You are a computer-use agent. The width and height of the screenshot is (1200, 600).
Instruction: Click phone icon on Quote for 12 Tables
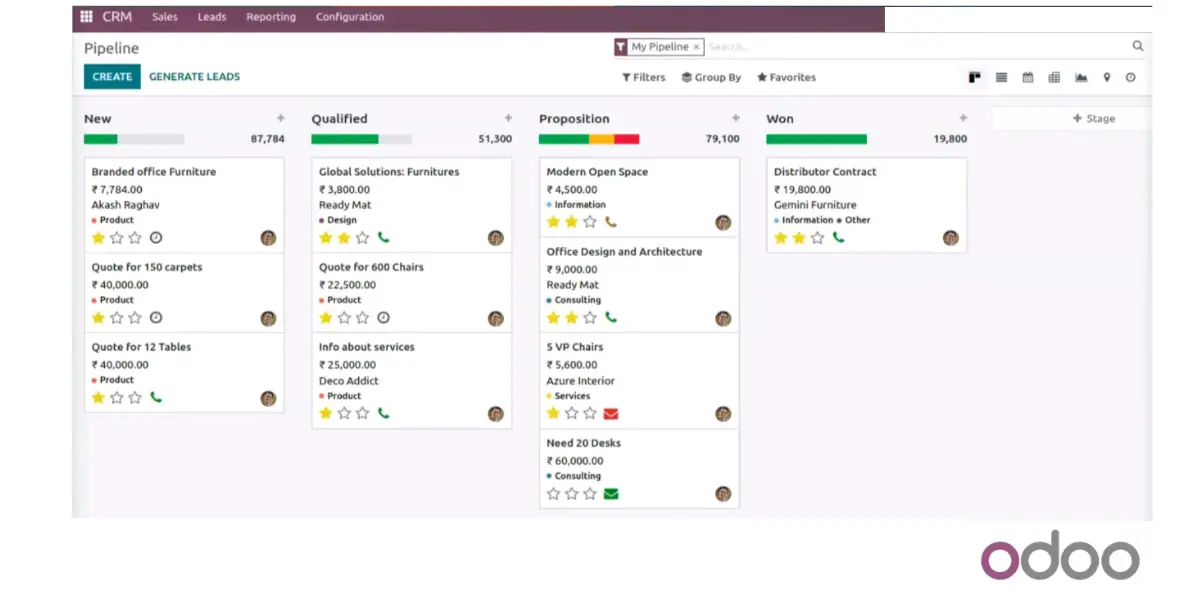pyautogui.click(x=156, y=397)
